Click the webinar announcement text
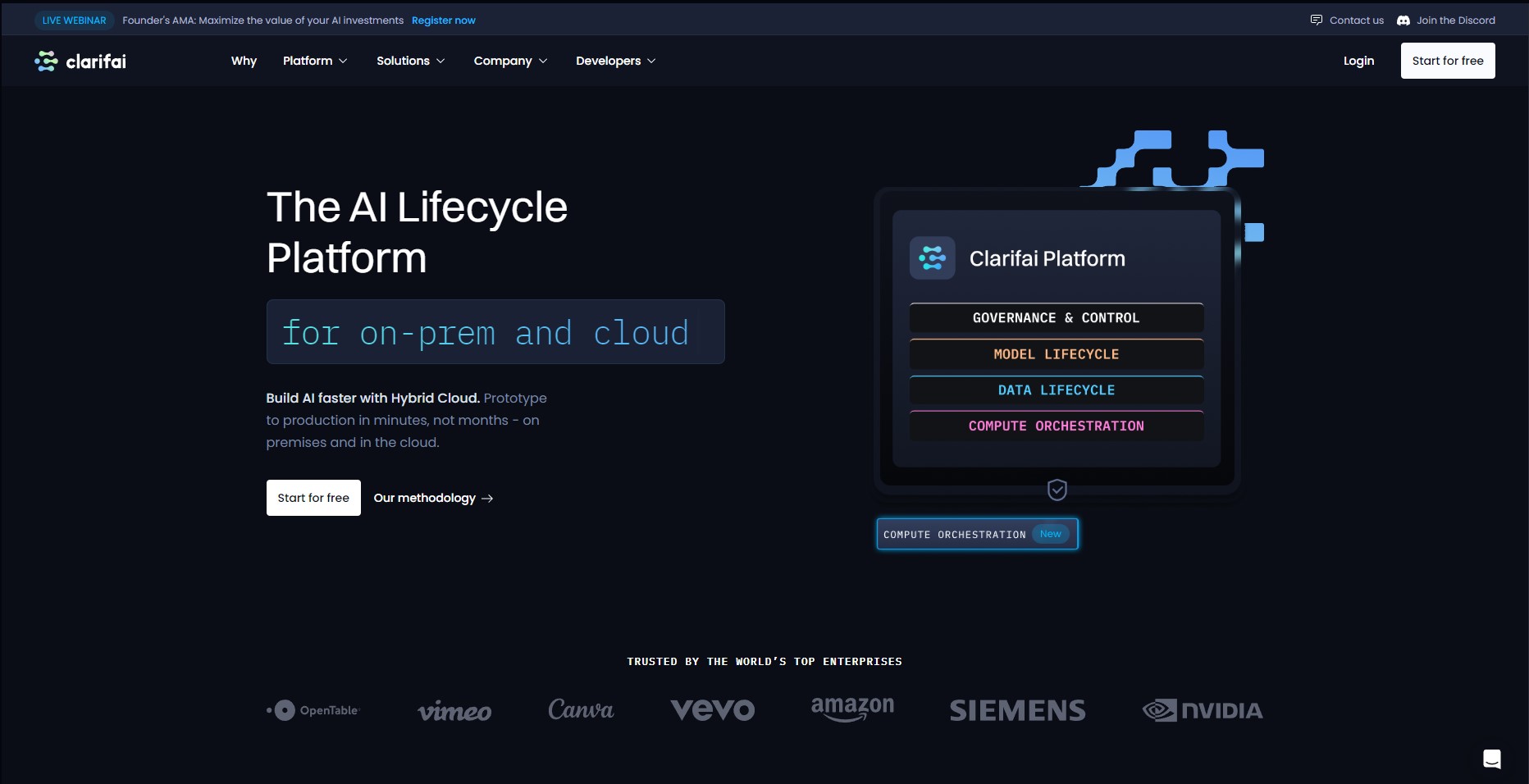Viewport: 1529px width, 784px height. click(x=262, y=21)
